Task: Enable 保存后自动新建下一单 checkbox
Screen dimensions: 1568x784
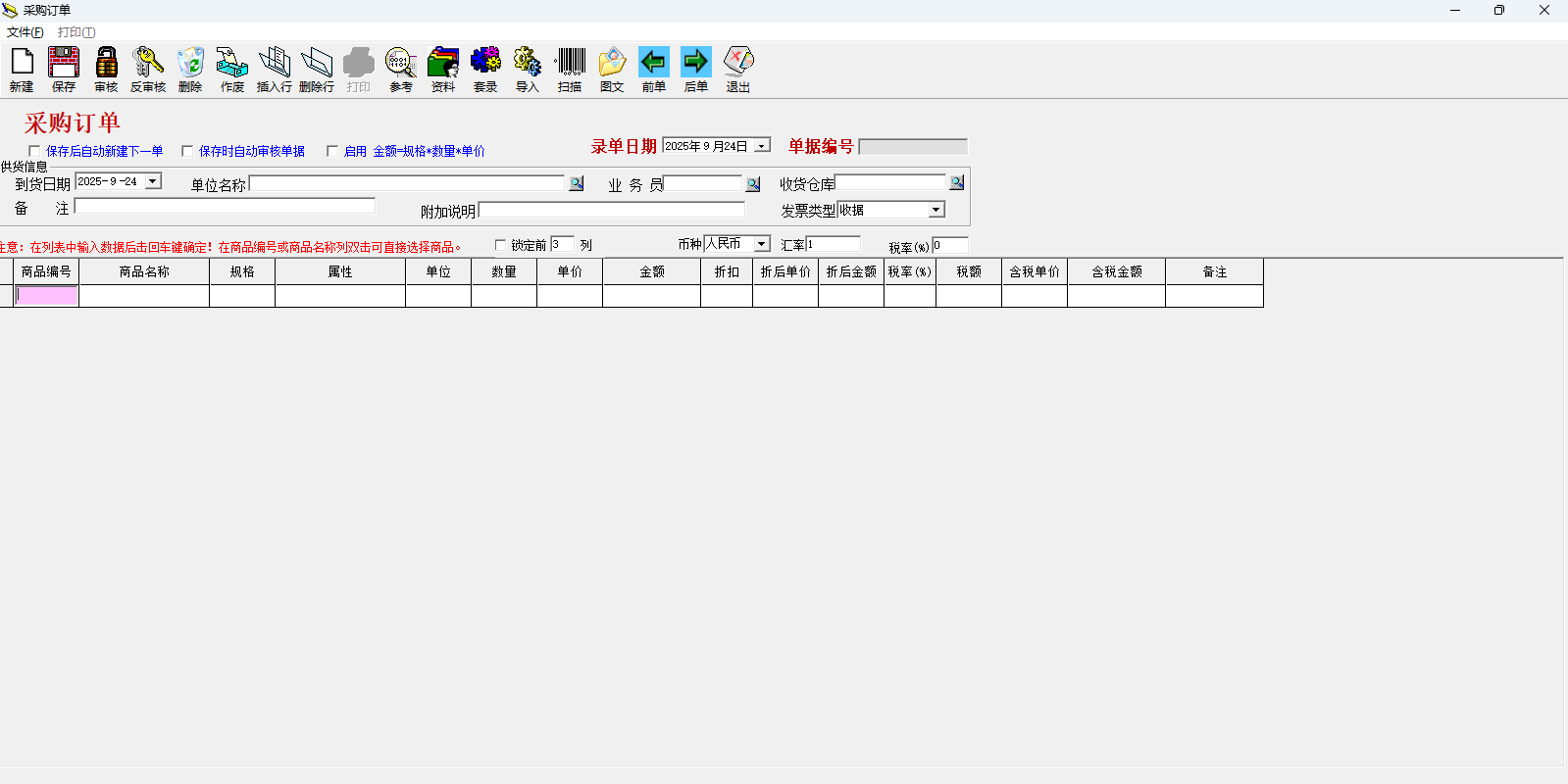Action: pos(34,151)
